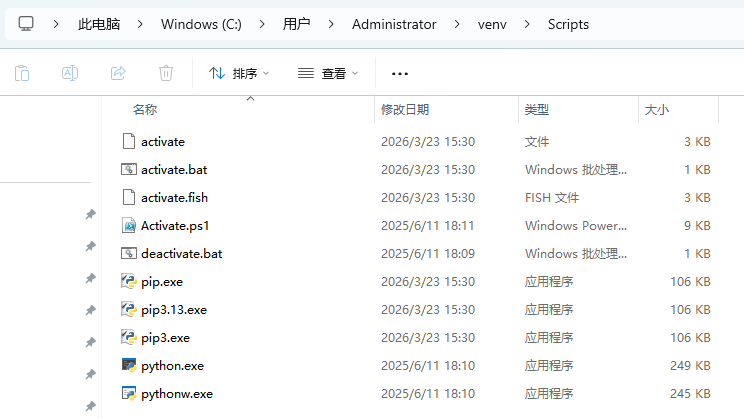Select the pythonw.exe file name
The height and width of the screenshot is (419, 744).
[x=177, y=394]
